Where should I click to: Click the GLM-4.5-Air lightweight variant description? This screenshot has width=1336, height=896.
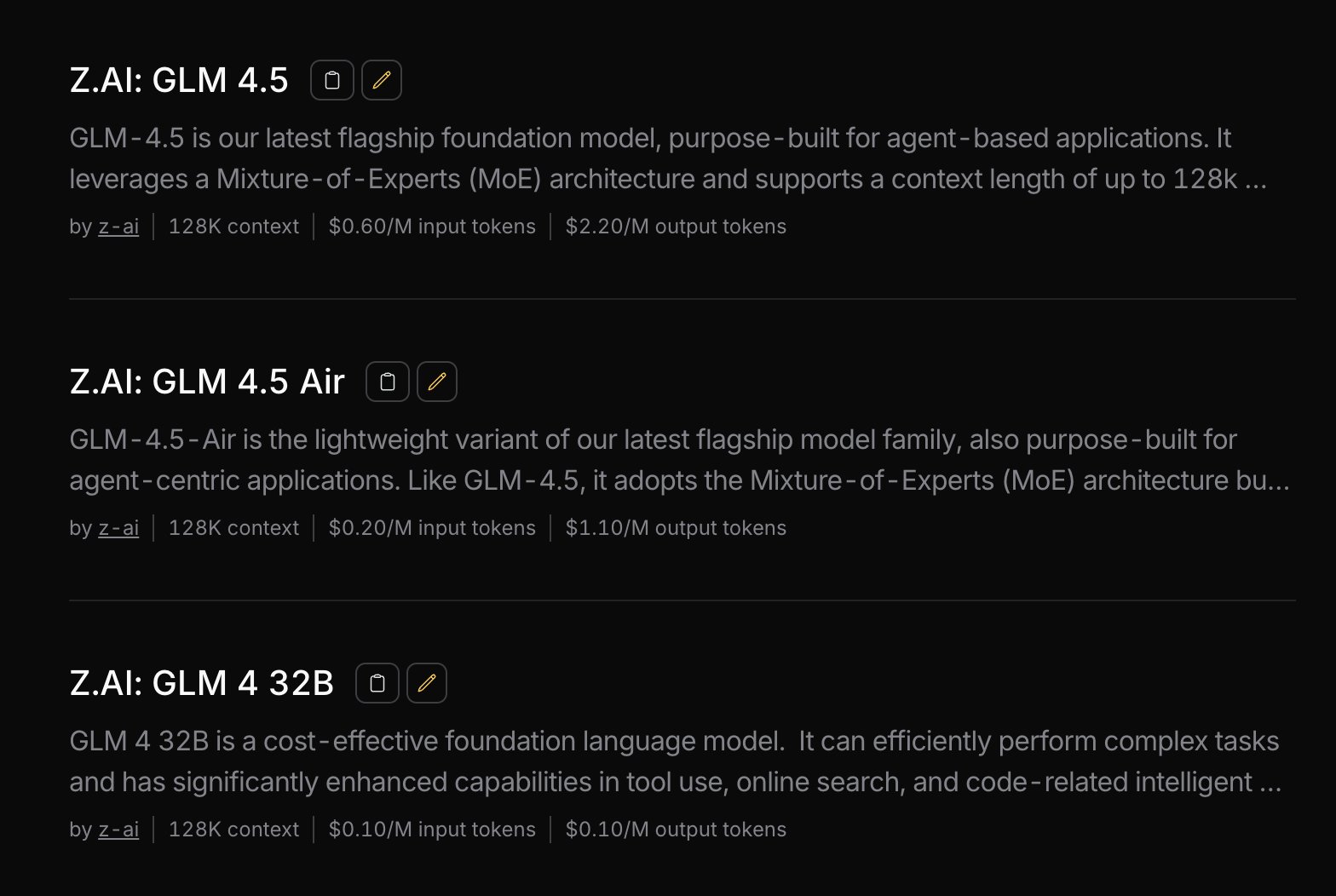[673, 460]
